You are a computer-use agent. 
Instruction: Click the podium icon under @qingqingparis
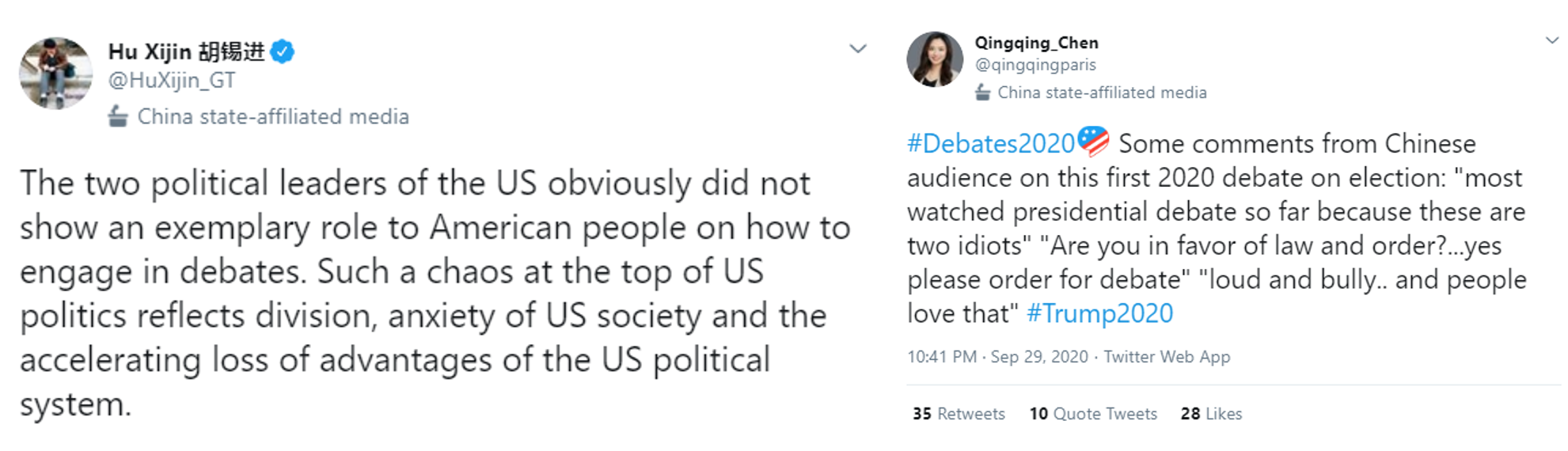[x=982, y=93]
